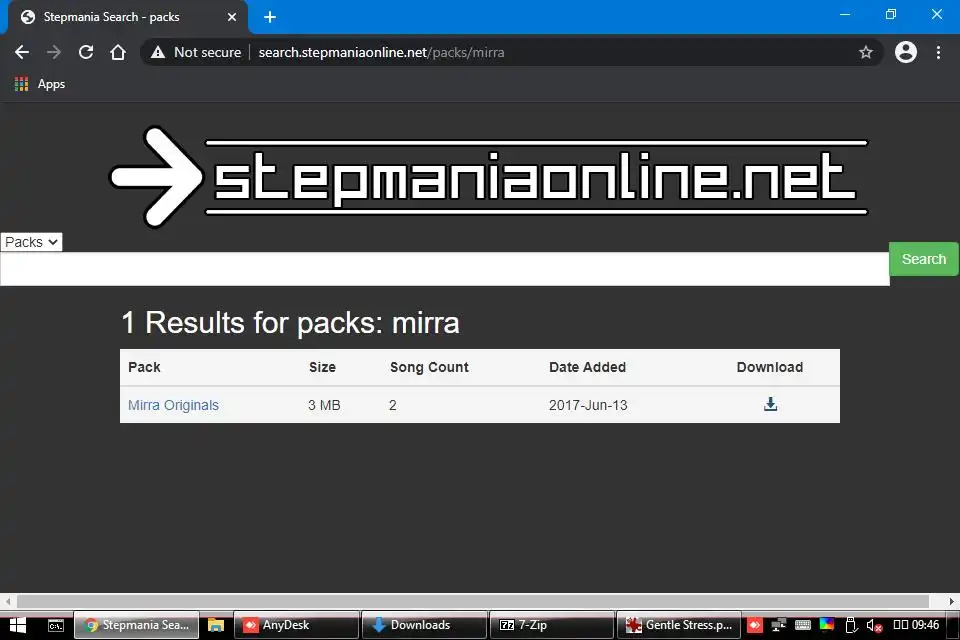
Task: Click the address bar URL
Action: (x=381, y=53)
